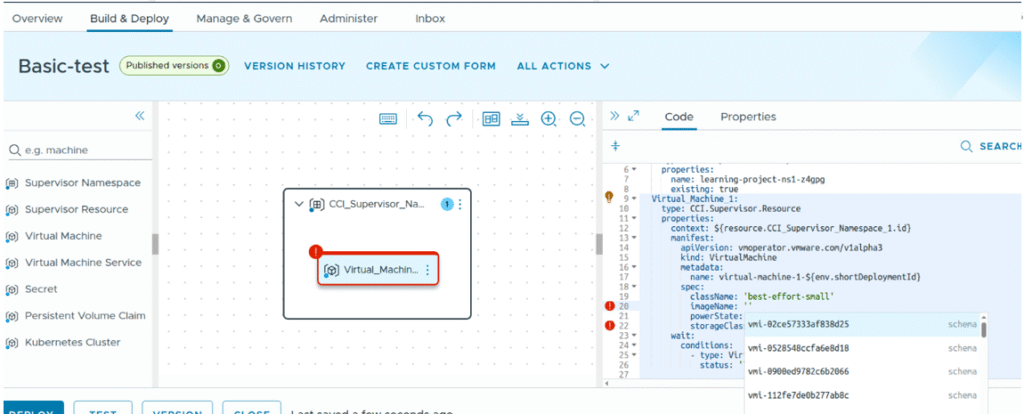Zoom in on the design canvas
Viewport: 1024px width, 414px height.
tap(548, 118)
